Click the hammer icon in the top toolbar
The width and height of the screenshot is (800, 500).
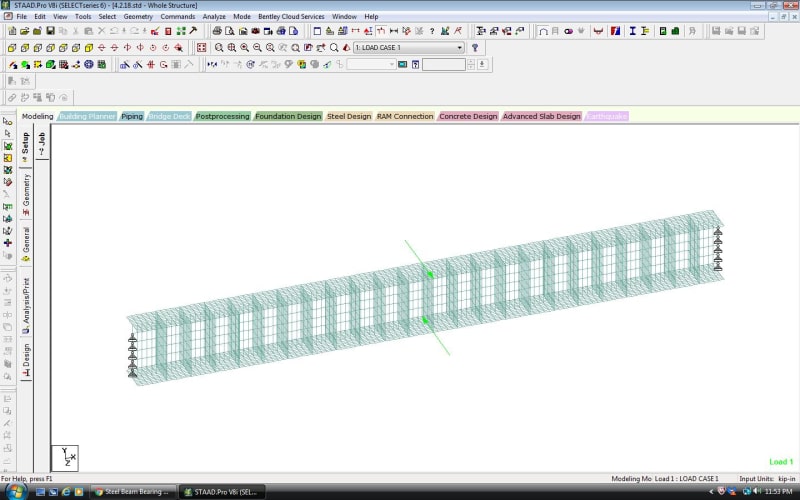pos(193,31)
